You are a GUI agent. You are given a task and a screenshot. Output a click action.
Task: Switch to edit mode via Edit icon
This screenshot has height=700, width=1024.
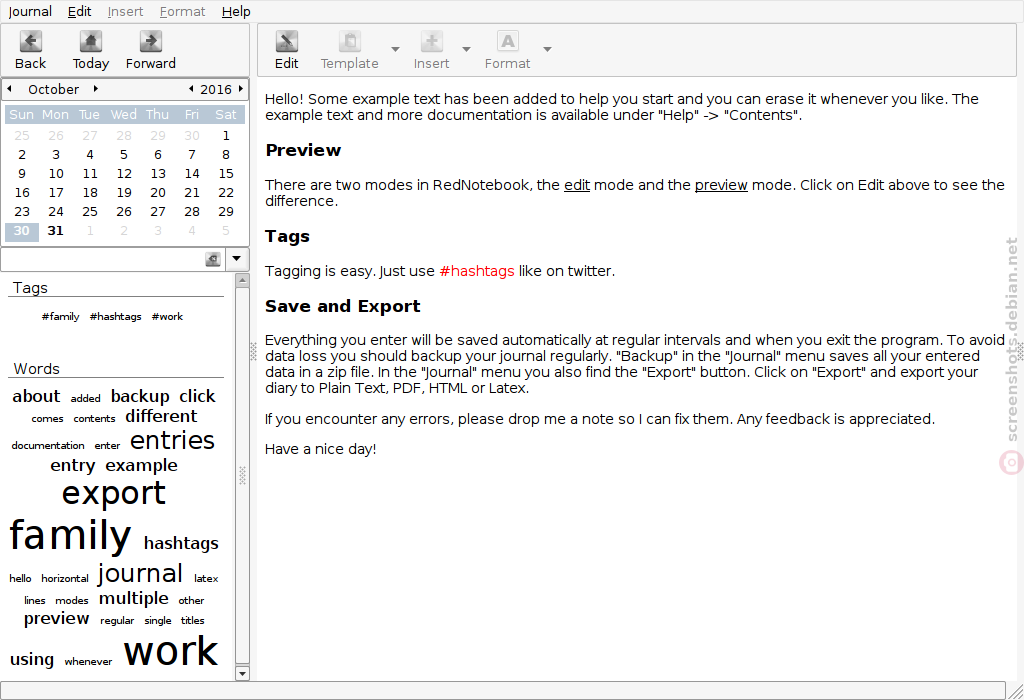(x=287, y=41)
